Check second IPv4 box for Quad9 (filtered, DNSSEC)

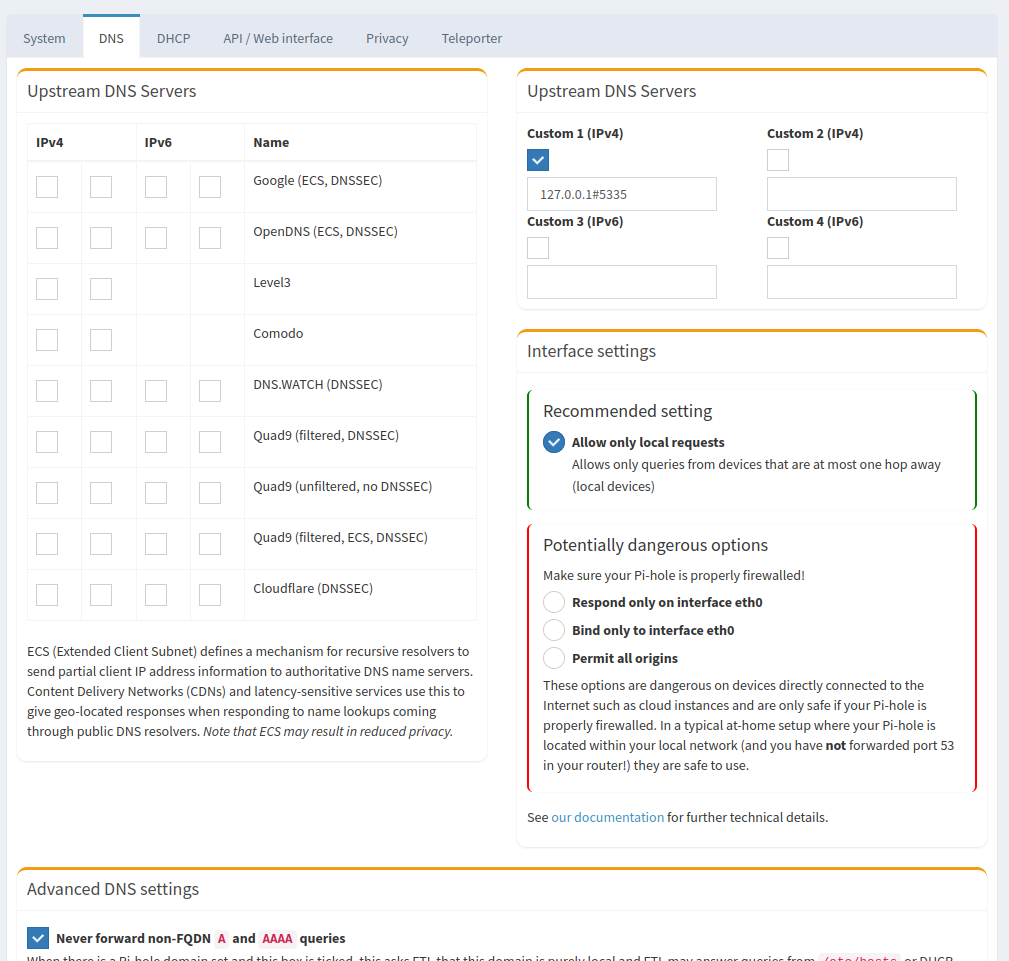click(101, 442)
